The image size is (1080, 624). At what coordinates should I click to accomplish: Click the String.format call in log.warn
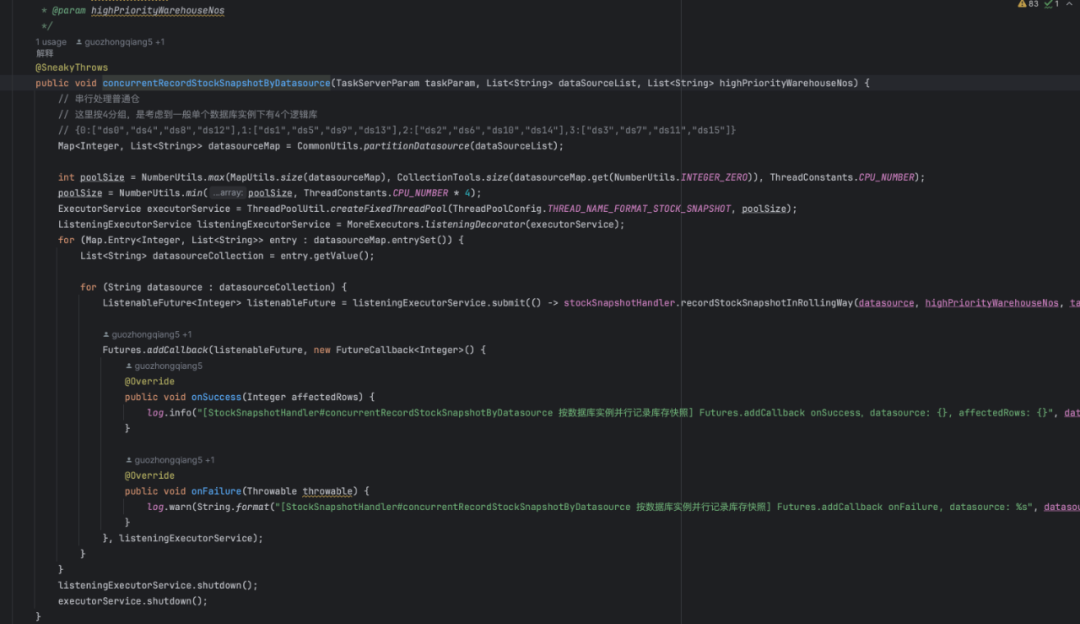pyautogui.click(x=233, y=508)
